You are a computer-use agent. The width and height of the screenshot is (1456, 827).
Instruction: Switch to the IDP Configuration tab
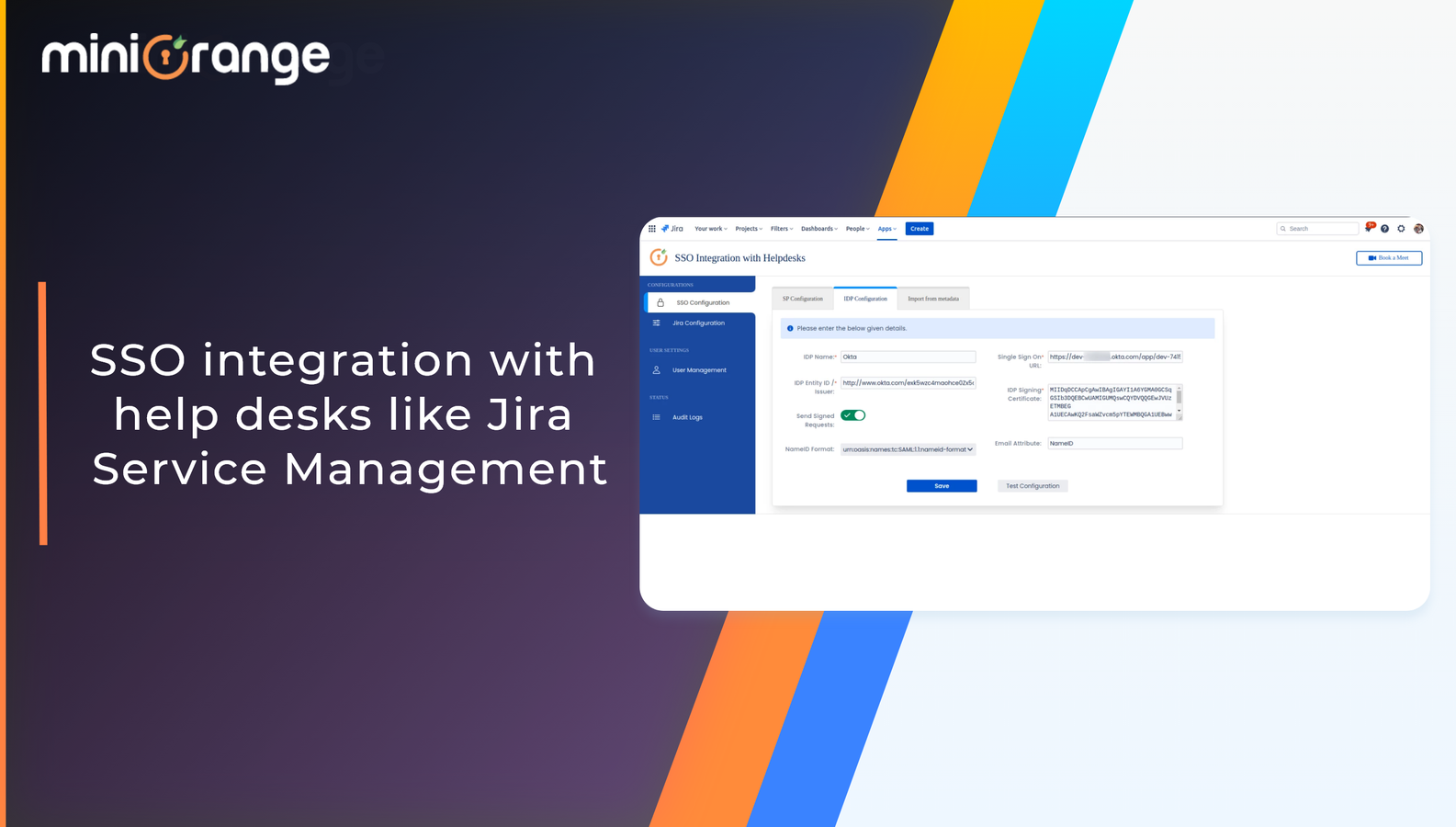click(865, 299)
